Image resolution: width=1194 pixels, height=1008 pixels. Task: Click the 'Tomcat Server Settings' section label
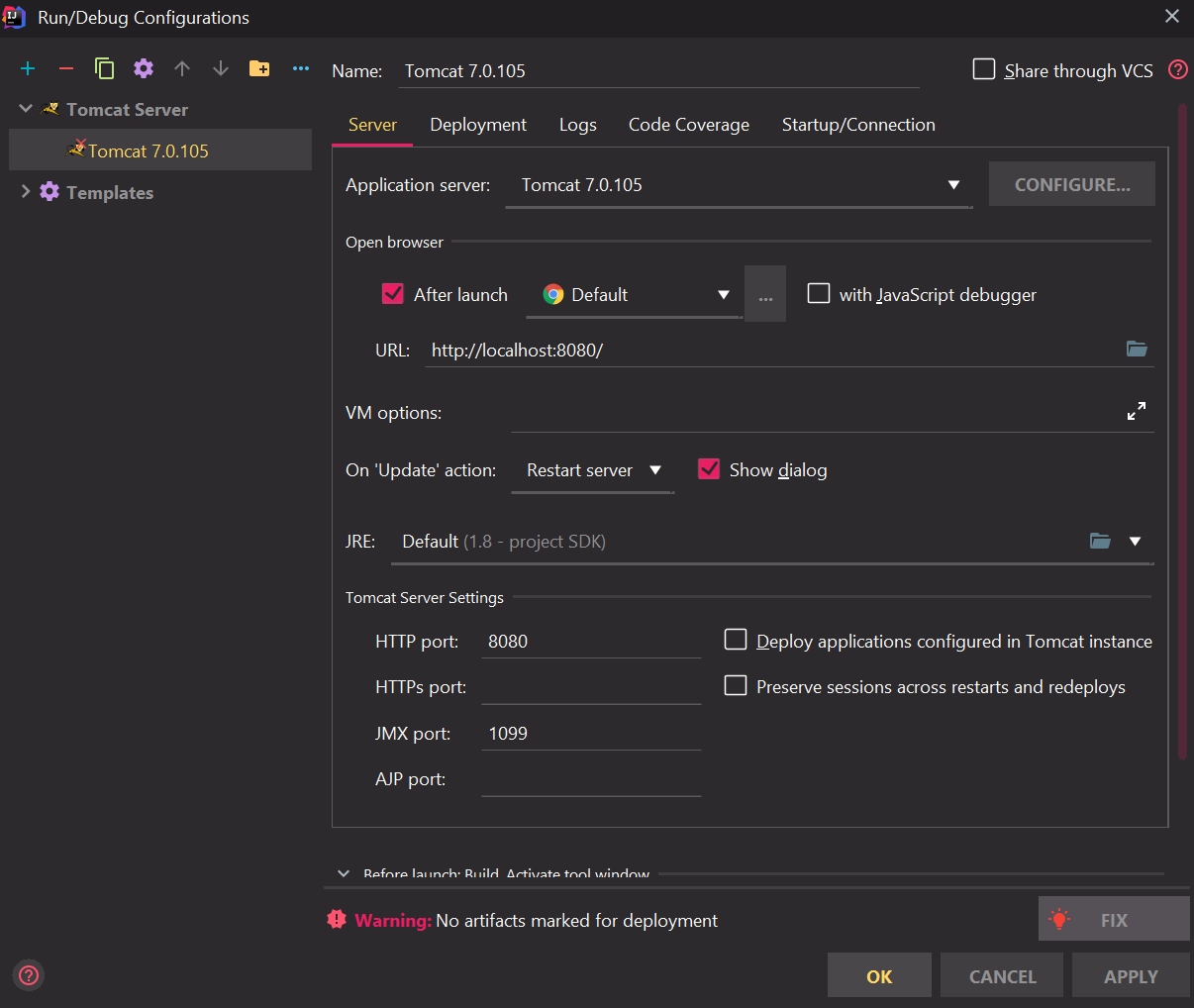pyautogui.click(x=424, y=597)
